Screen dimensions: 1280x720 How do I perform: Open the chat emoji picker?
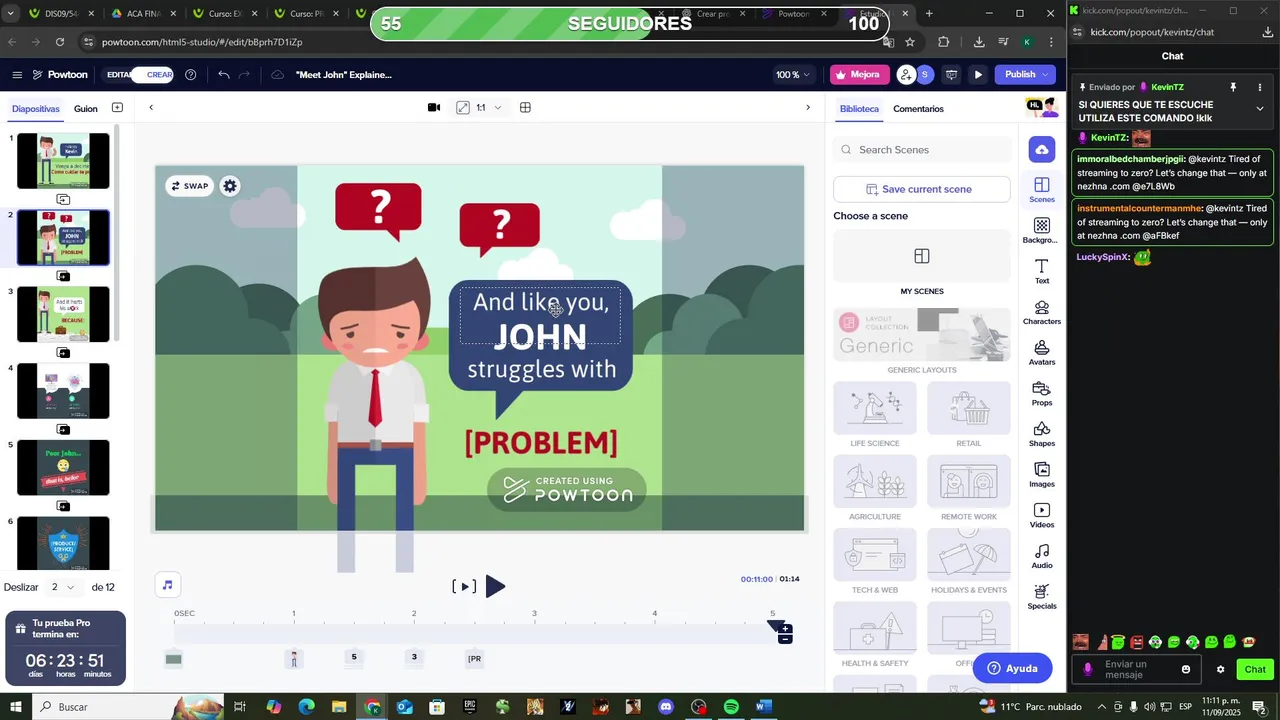pos(1186,670)
